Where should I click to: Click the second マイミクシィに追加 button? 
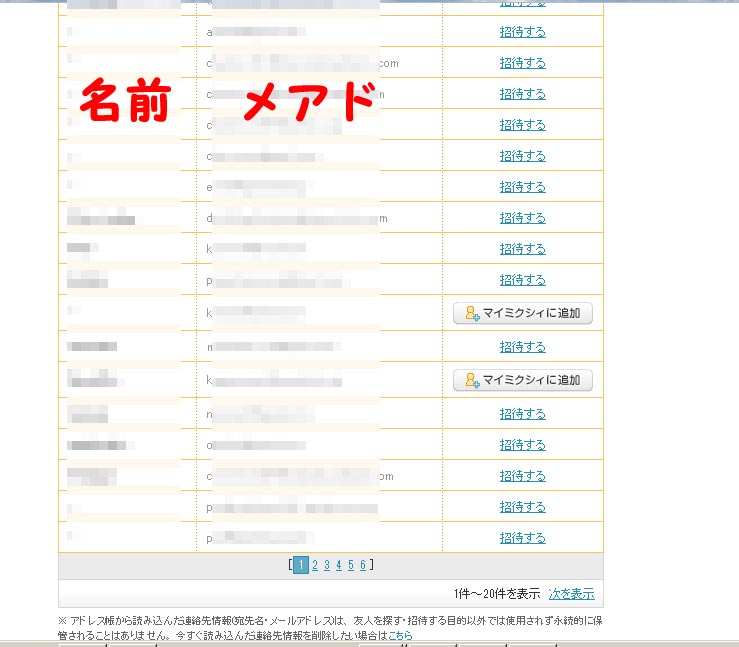[x=523, y=380]
